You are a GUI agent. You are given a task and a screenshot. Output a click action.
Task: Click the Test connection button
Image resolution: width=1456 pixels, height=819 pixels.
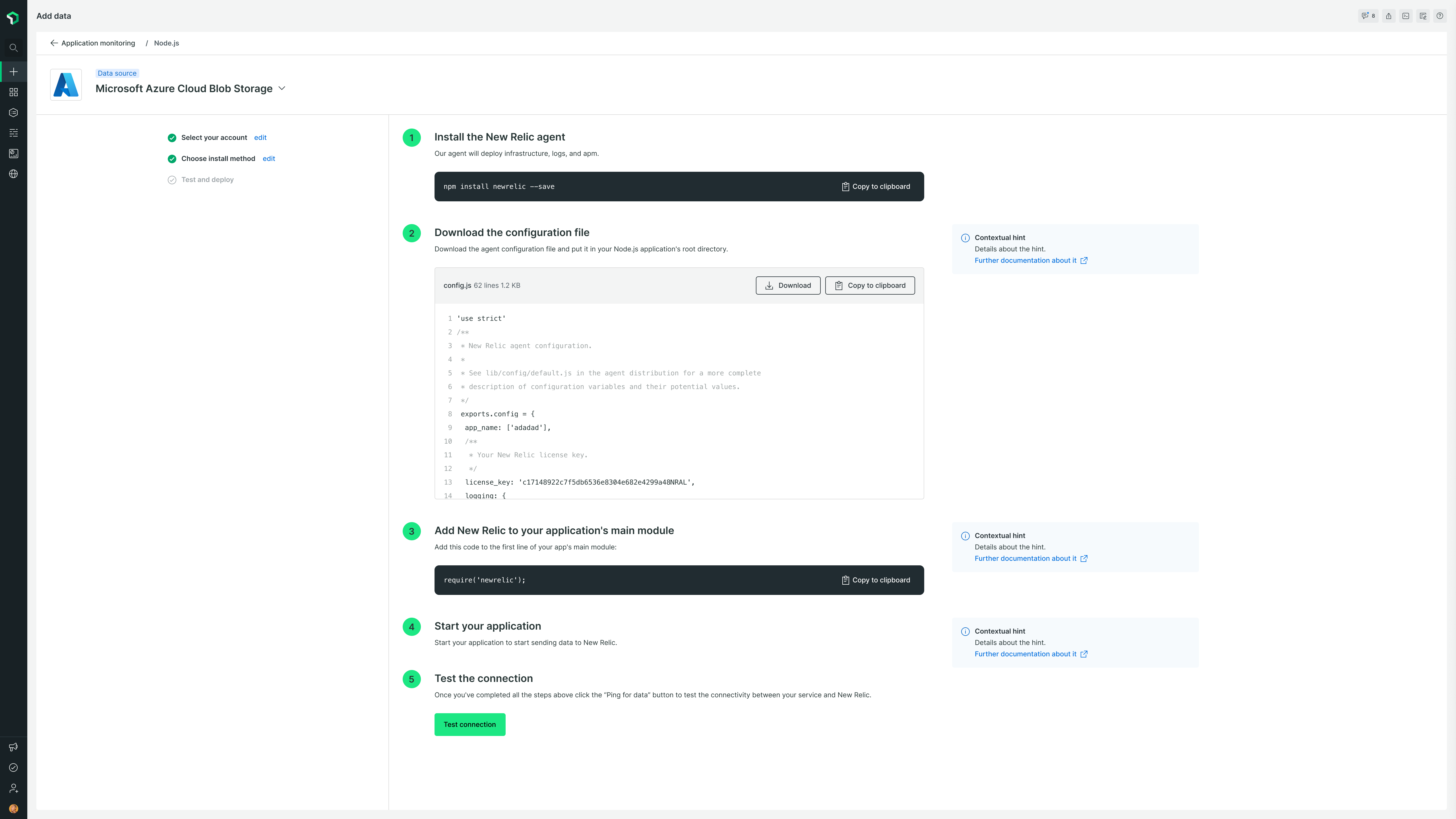pyautogui.click(x=470, y=725)
